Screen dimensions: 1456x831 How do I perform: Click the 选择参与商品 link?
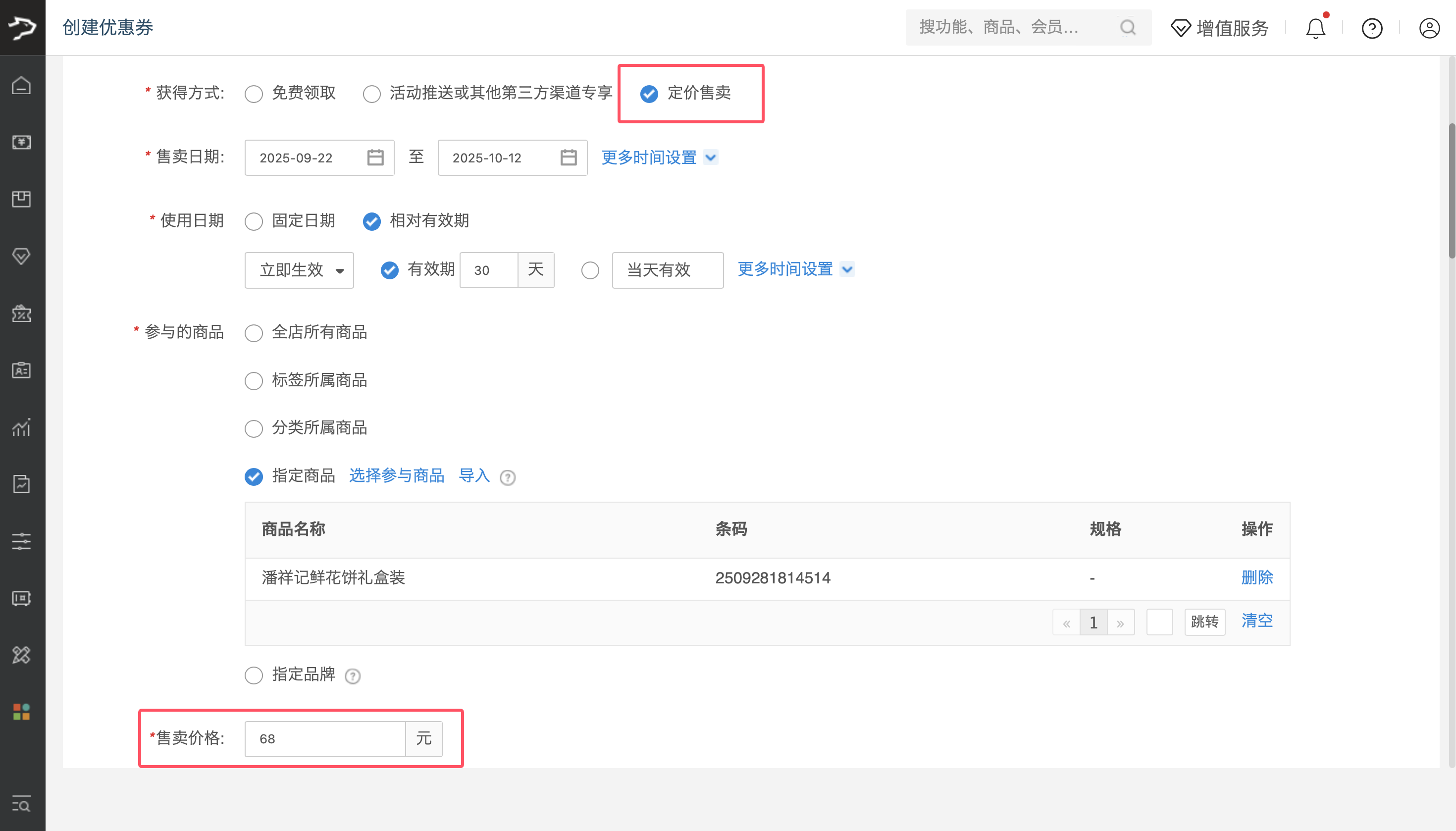tap(396, 476)
